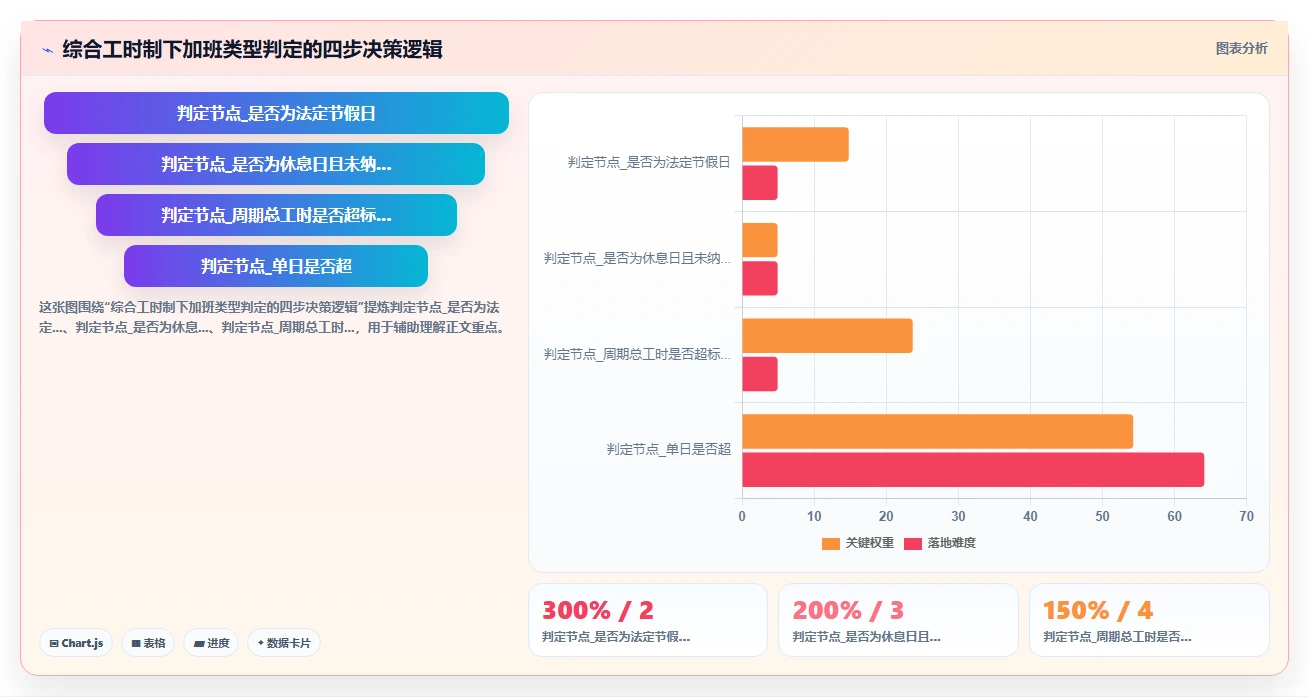Click the 进度 tag chip
This screenshot has width=1309, height=697.
[x=211, y=643]
